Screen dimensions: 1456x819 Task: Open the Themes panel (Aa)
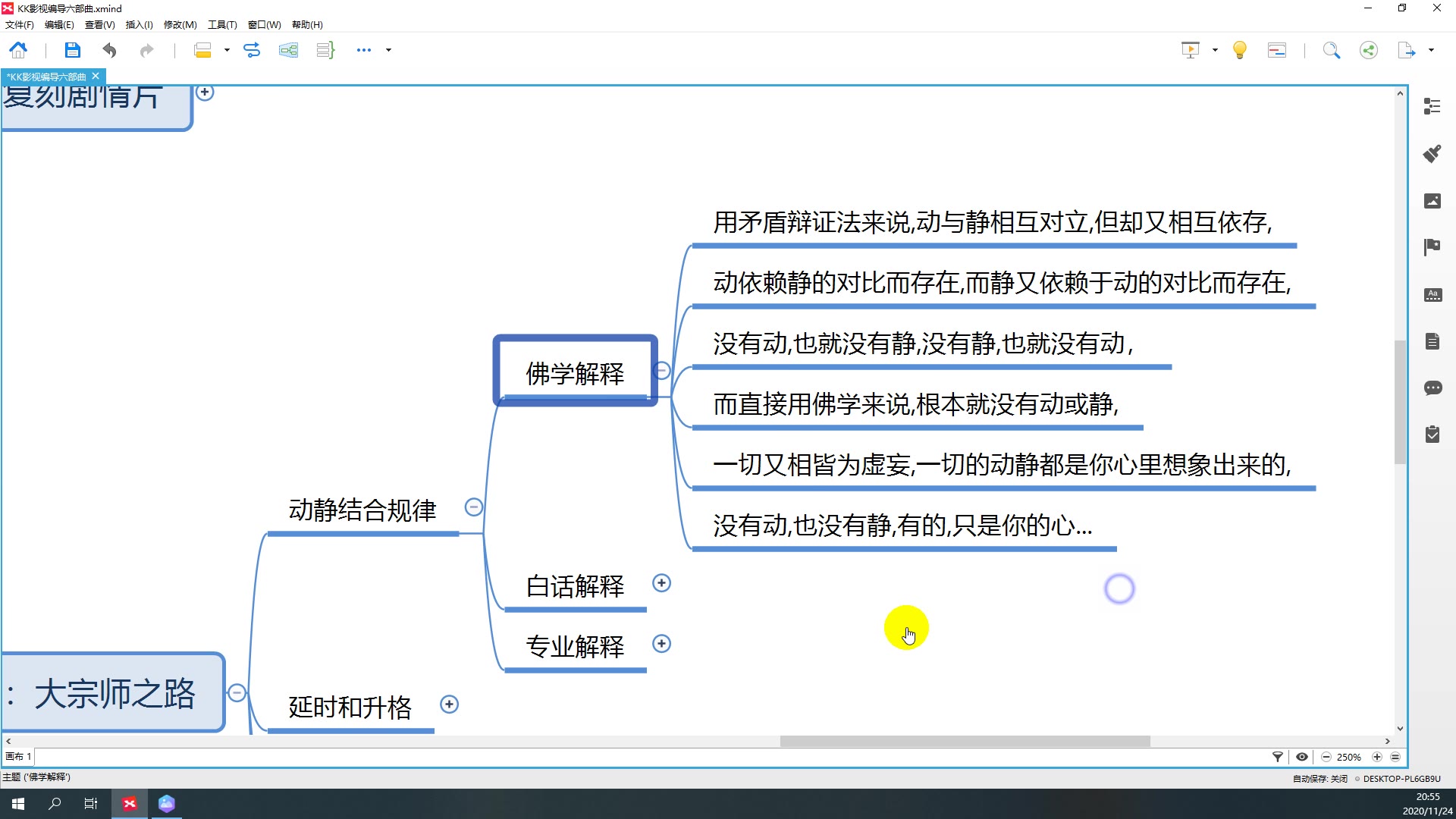click(x=1432, y=294)
